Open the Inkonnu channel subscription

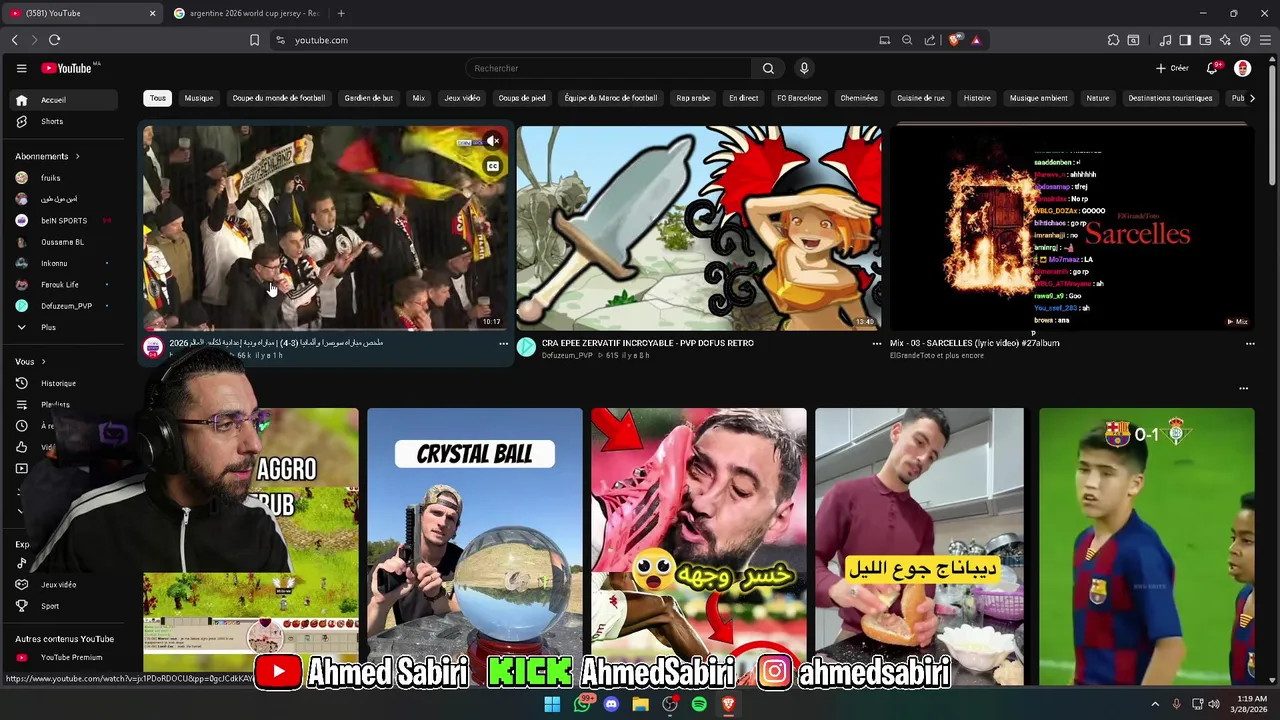[x=62, y=263]
